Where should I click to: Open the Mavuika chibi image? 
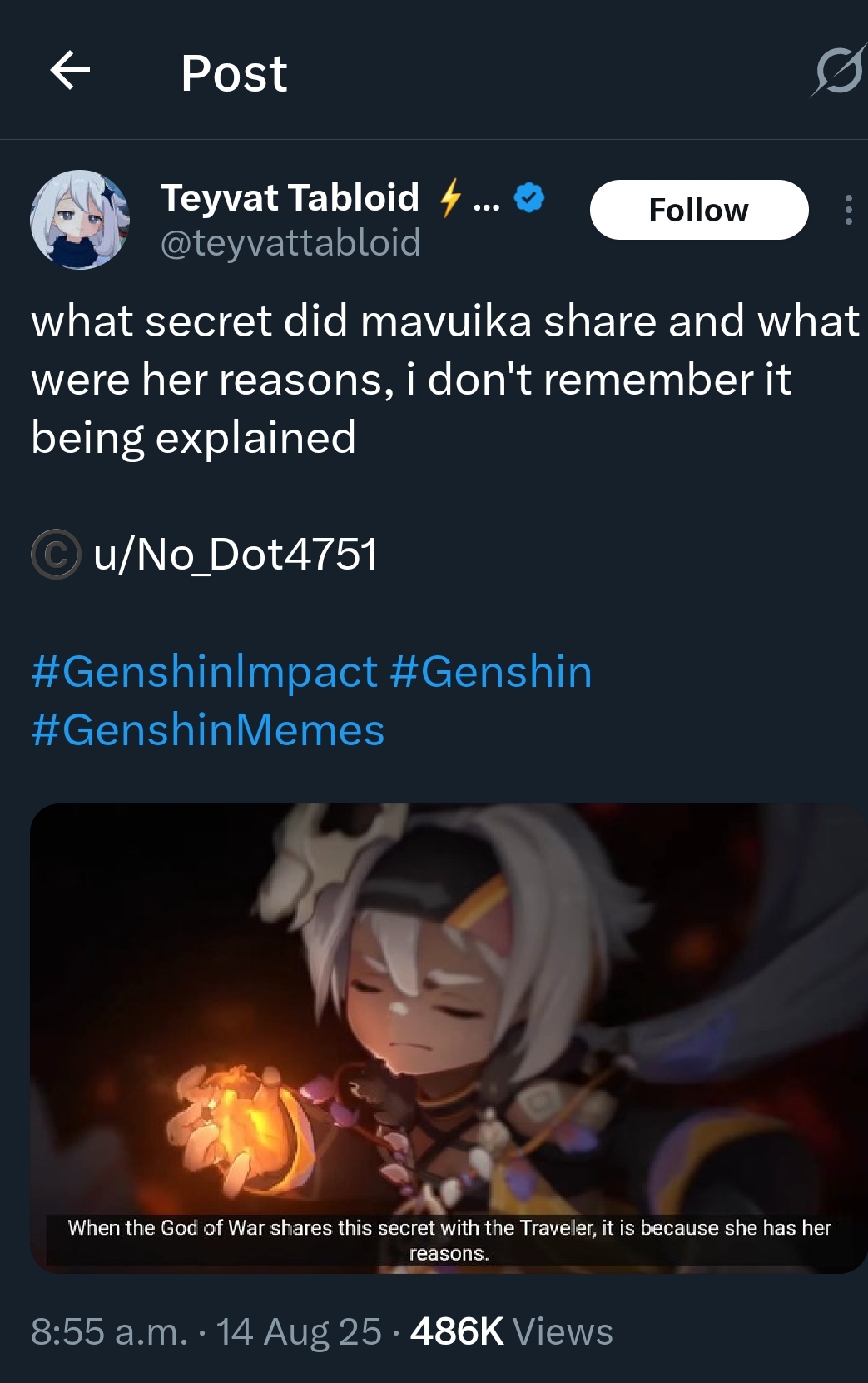[449, 1038]
